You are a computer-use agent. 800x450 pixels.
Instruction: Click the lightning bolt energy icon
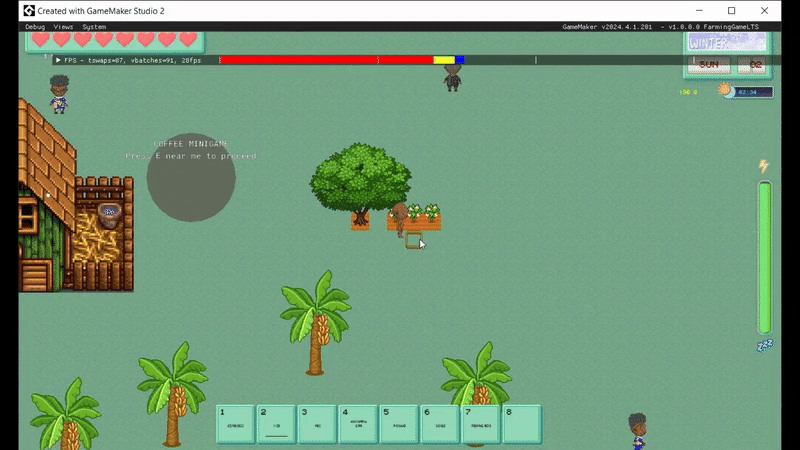(764, 166)
